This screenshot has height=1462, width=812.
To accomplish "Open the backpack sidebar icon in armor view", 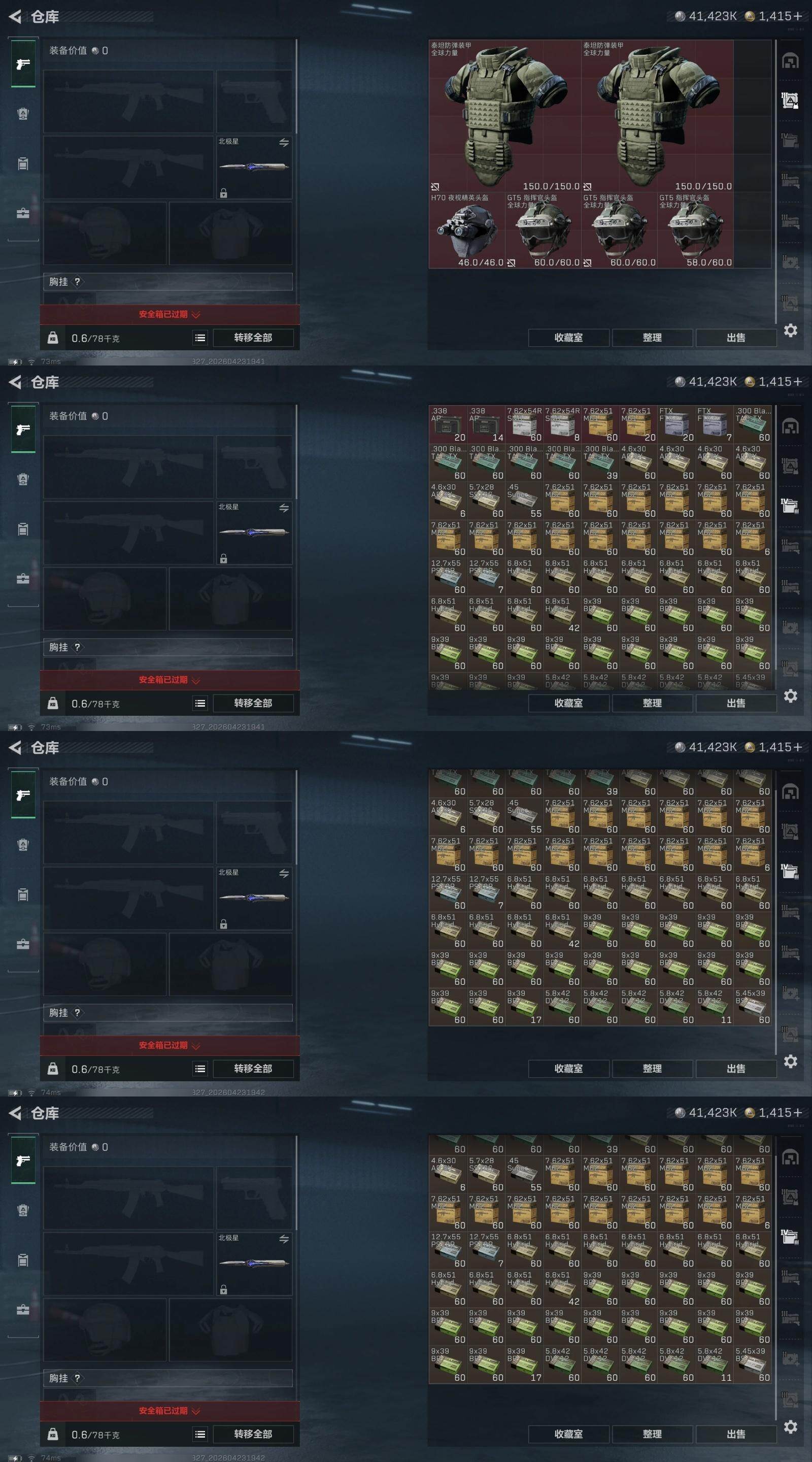I will pyautogui.click(x=23, y=164).
